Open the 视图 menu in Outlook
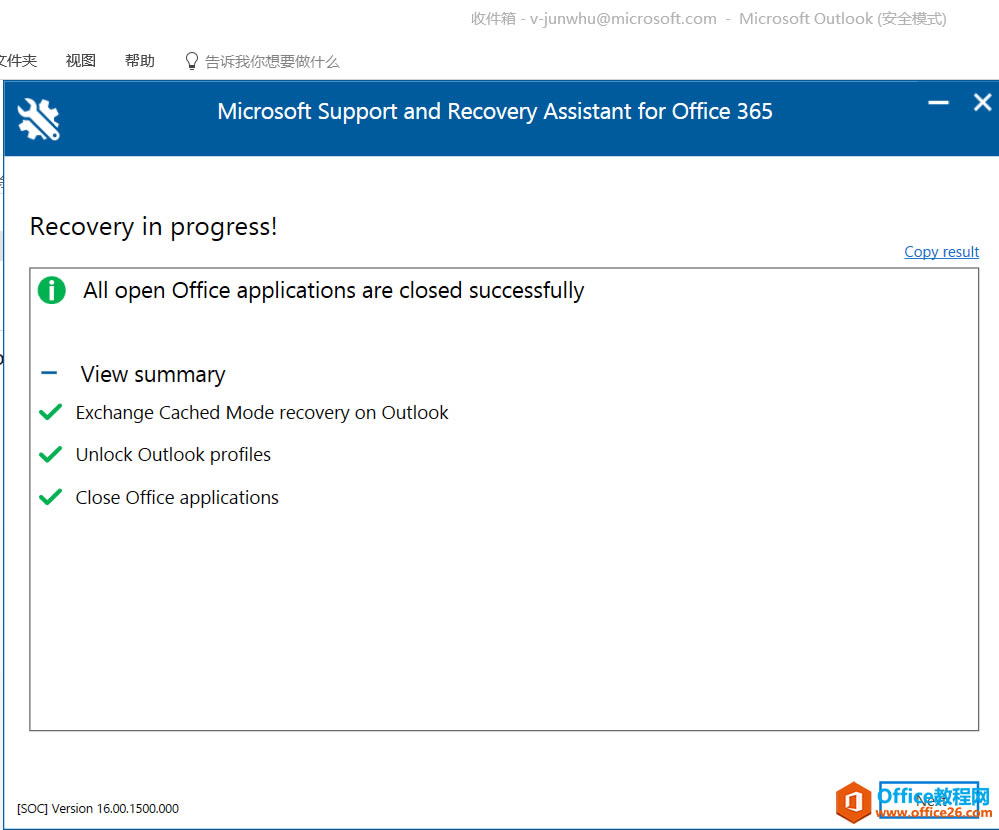The image size is (999, 830). [79, 60]
